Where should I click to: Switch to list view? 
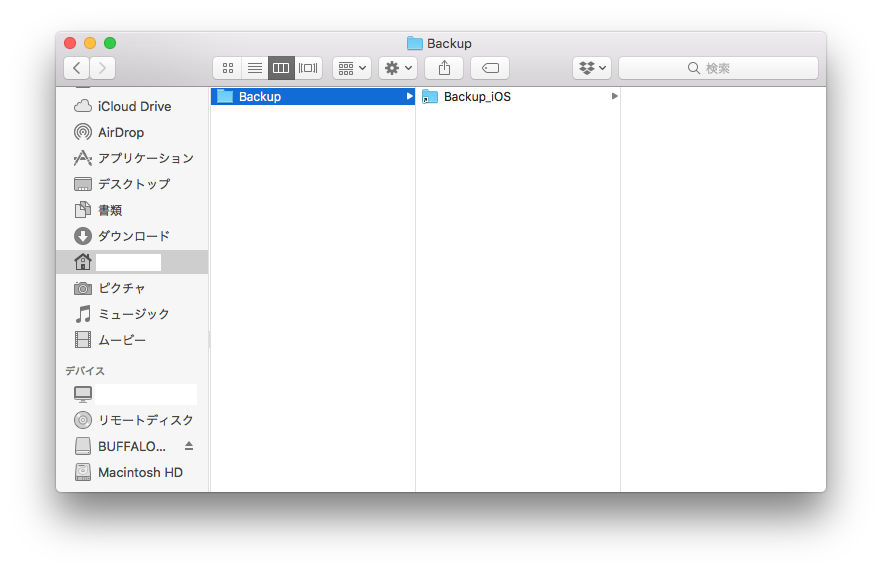(x=254, y=68)
